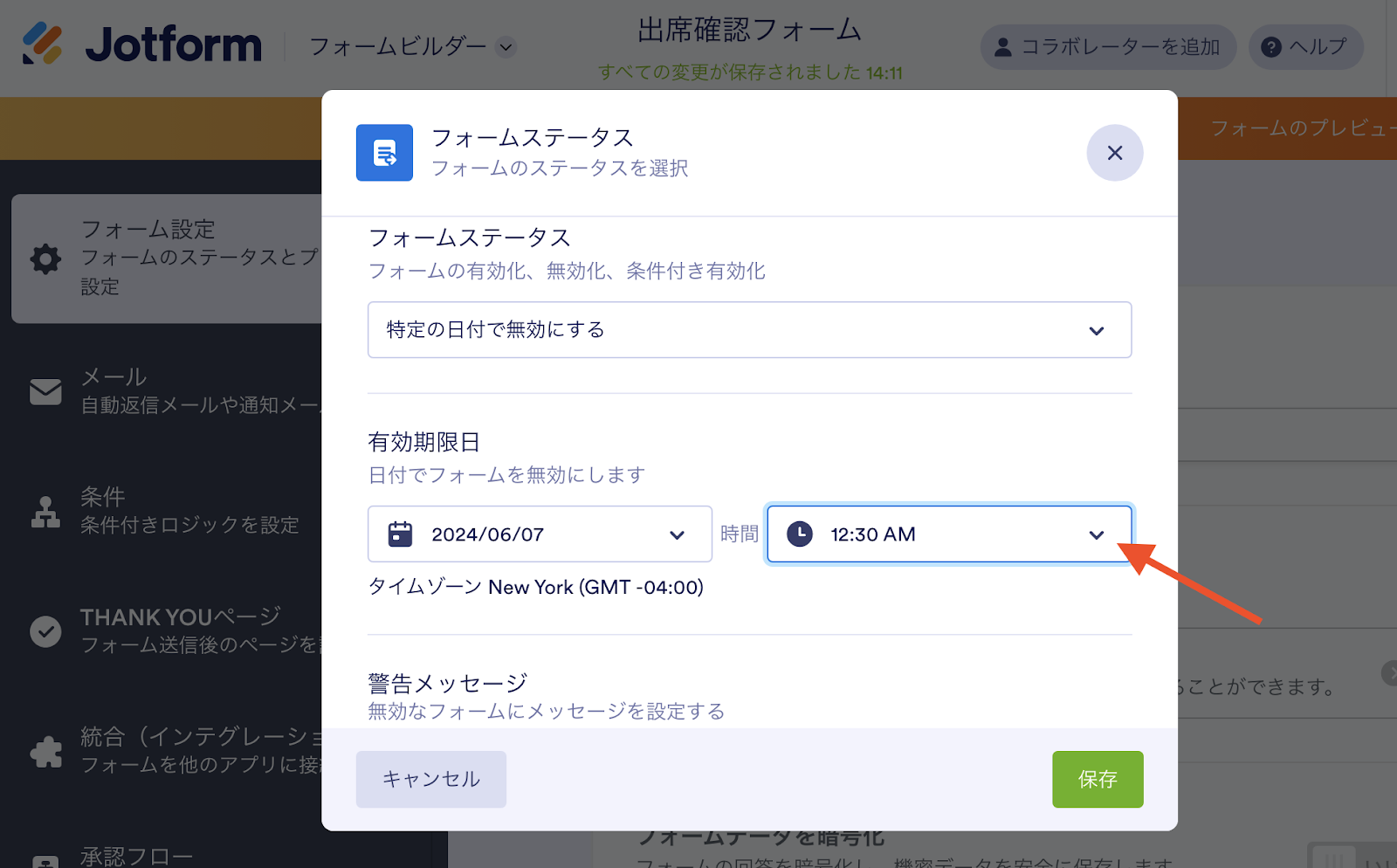Click the green 保存 button
1397x868 pixels.
(1098, 779)
